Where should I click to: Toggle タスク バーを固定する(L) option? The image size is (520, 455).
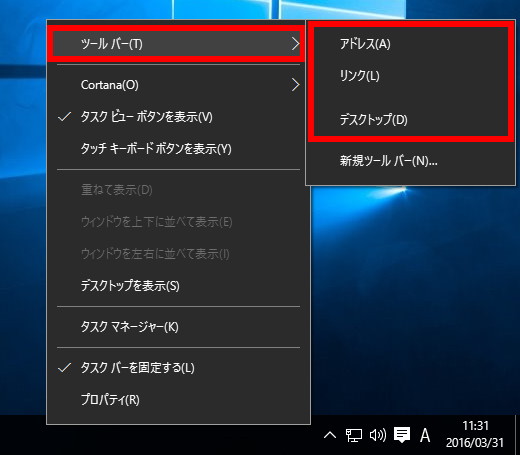[178, 368]
